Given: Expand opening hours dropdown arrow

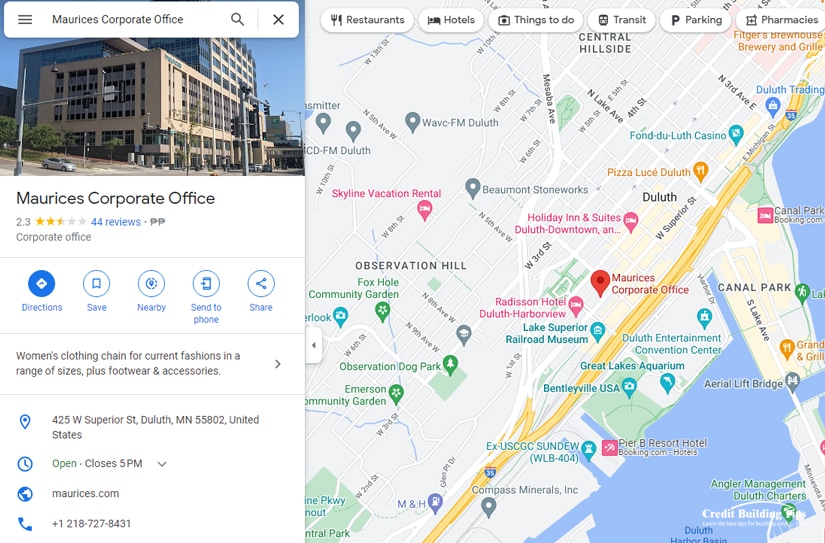Looking at the screenshot, I should (x=162, y=464).
